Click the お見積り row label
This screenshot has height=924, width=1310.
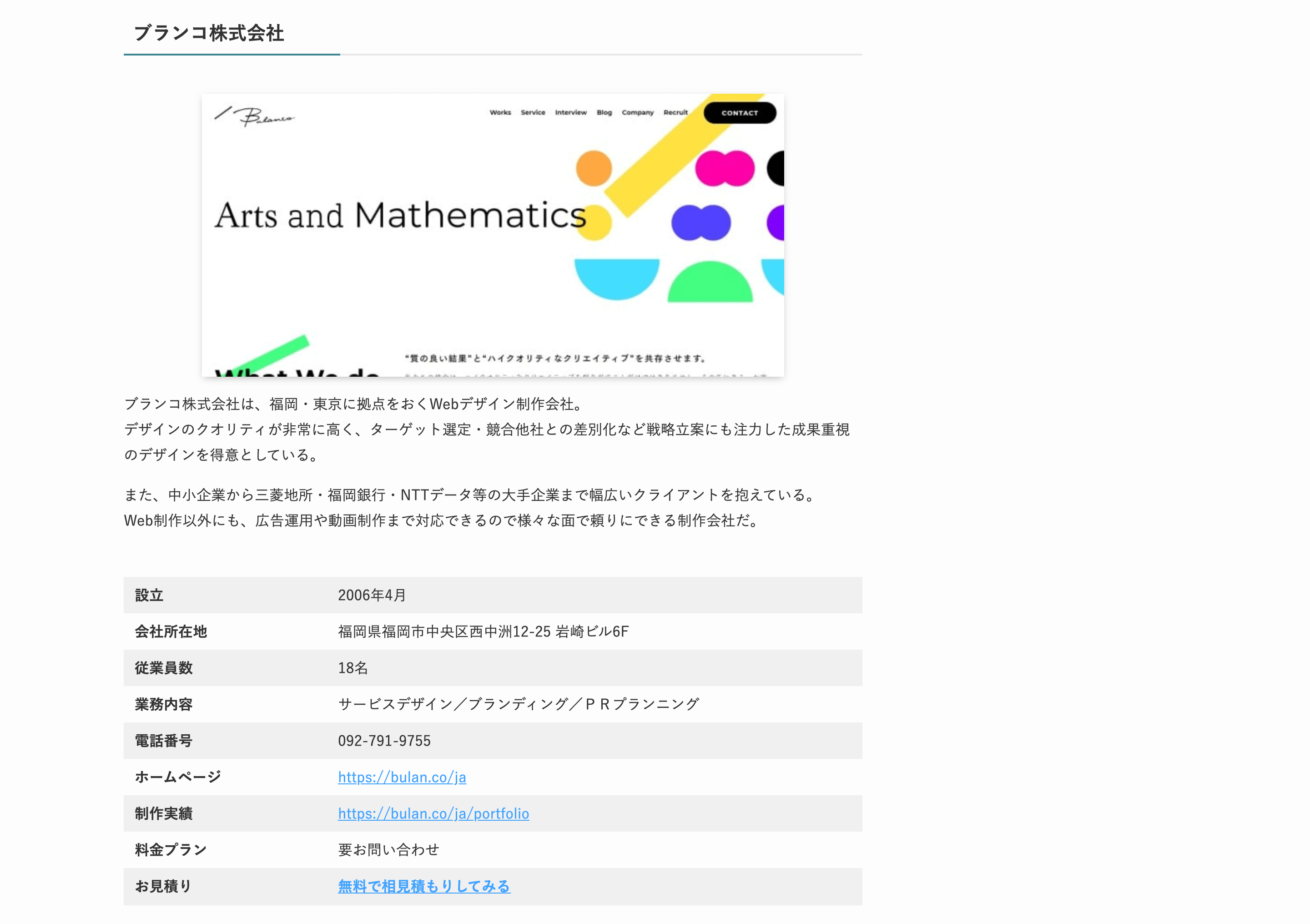pyautogui.click(x=163, y=886)
